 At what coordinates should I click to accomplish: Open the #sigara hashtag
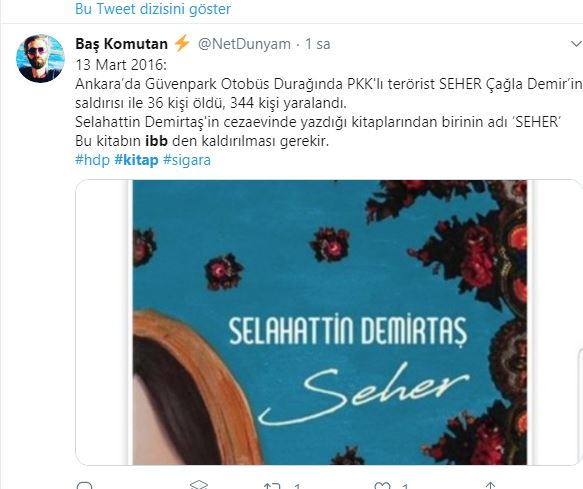click(187, 160)
